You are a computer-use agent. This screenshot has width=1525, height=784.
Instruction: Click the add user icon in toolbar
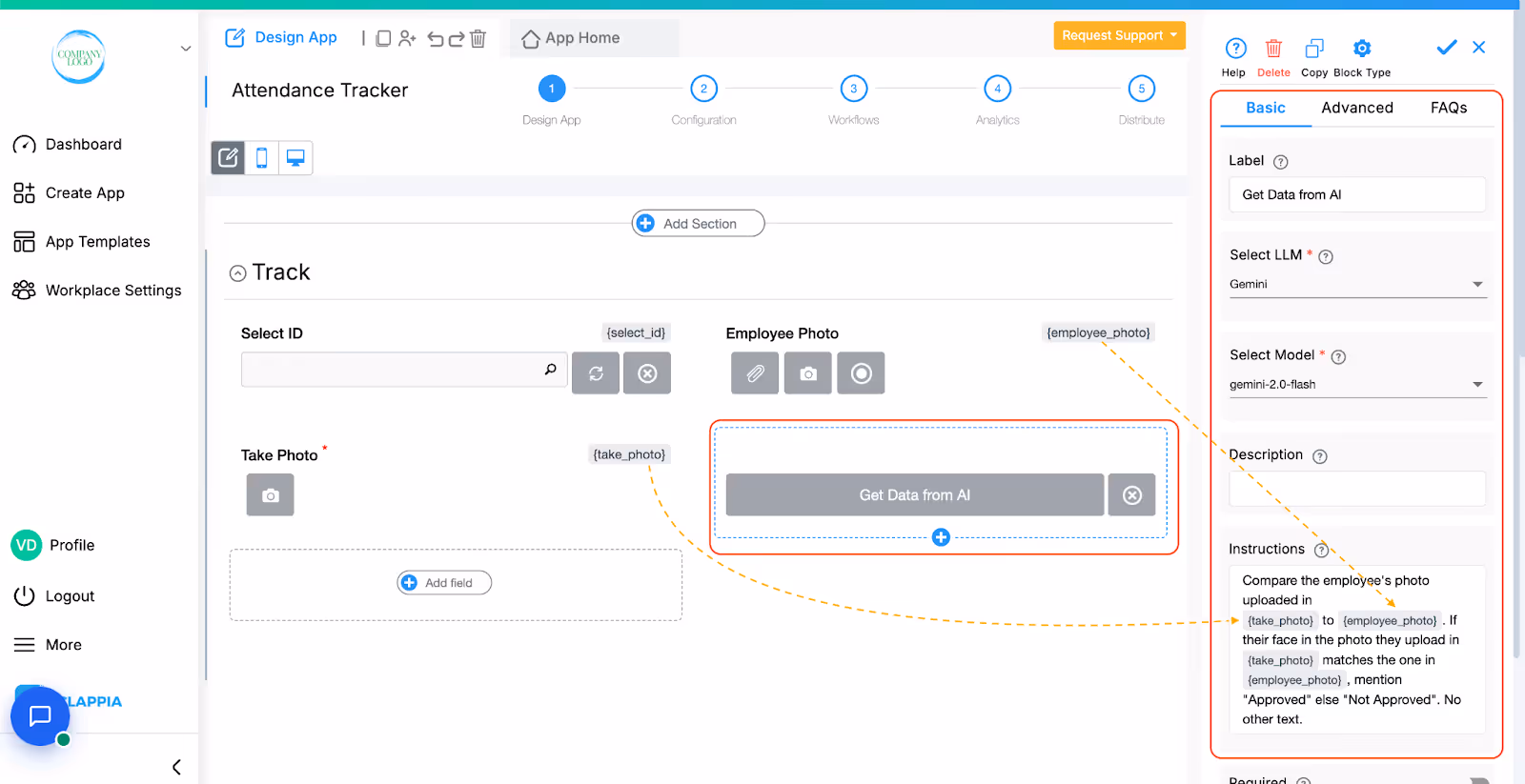[x=407, y=38]
